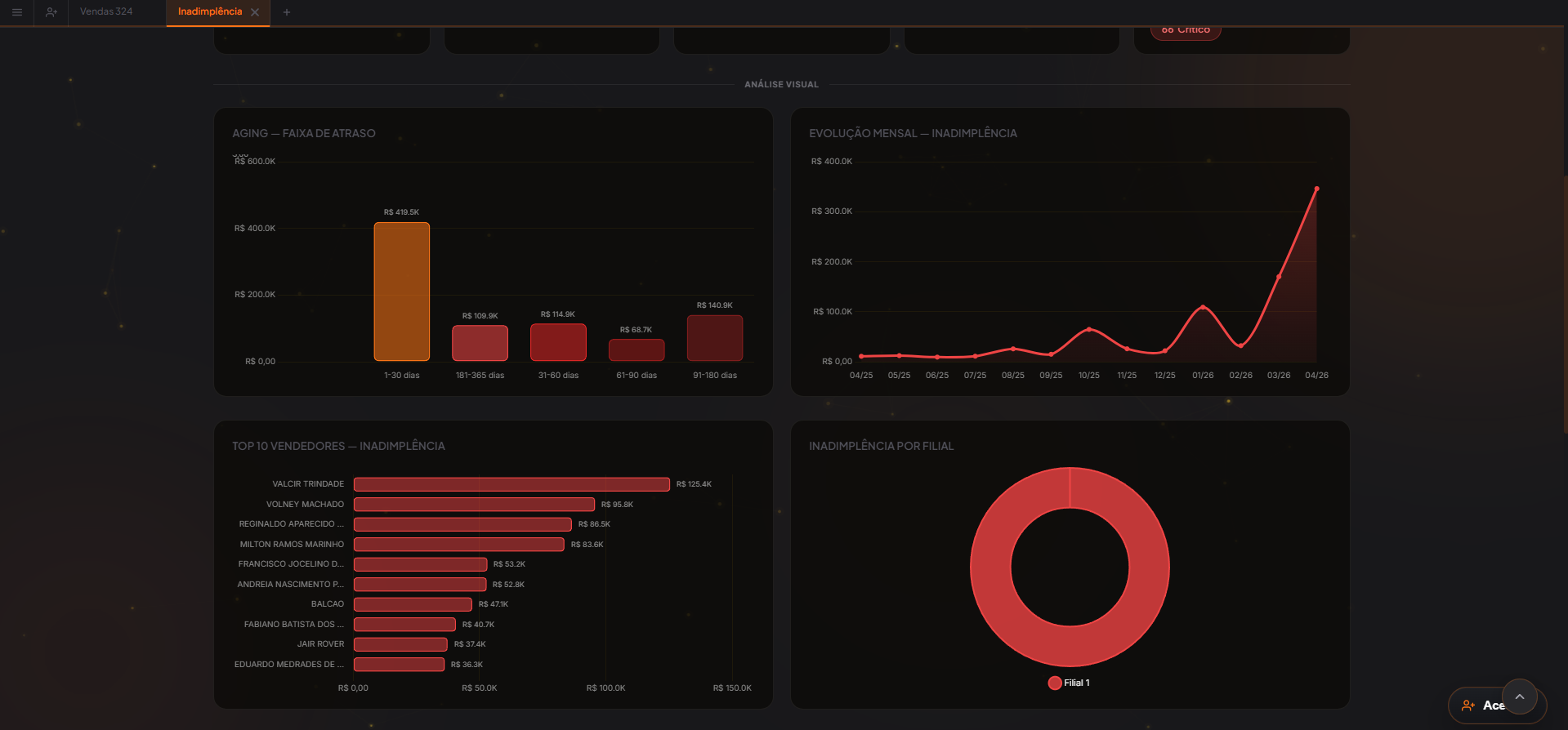Select the 61-90 dias bar
The image size is (1568, 730).
(x=637, y=349)
